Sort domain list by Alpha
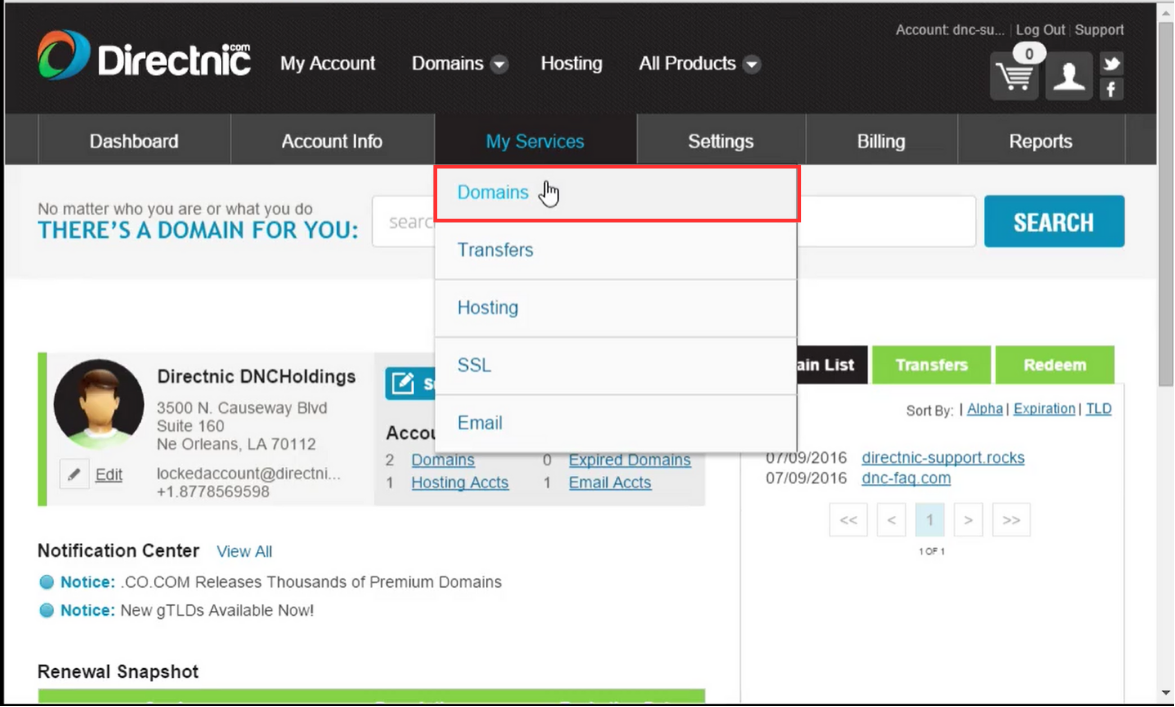Image resolution: width=1175 pixels, height=707 pixels. coord(985,409)
